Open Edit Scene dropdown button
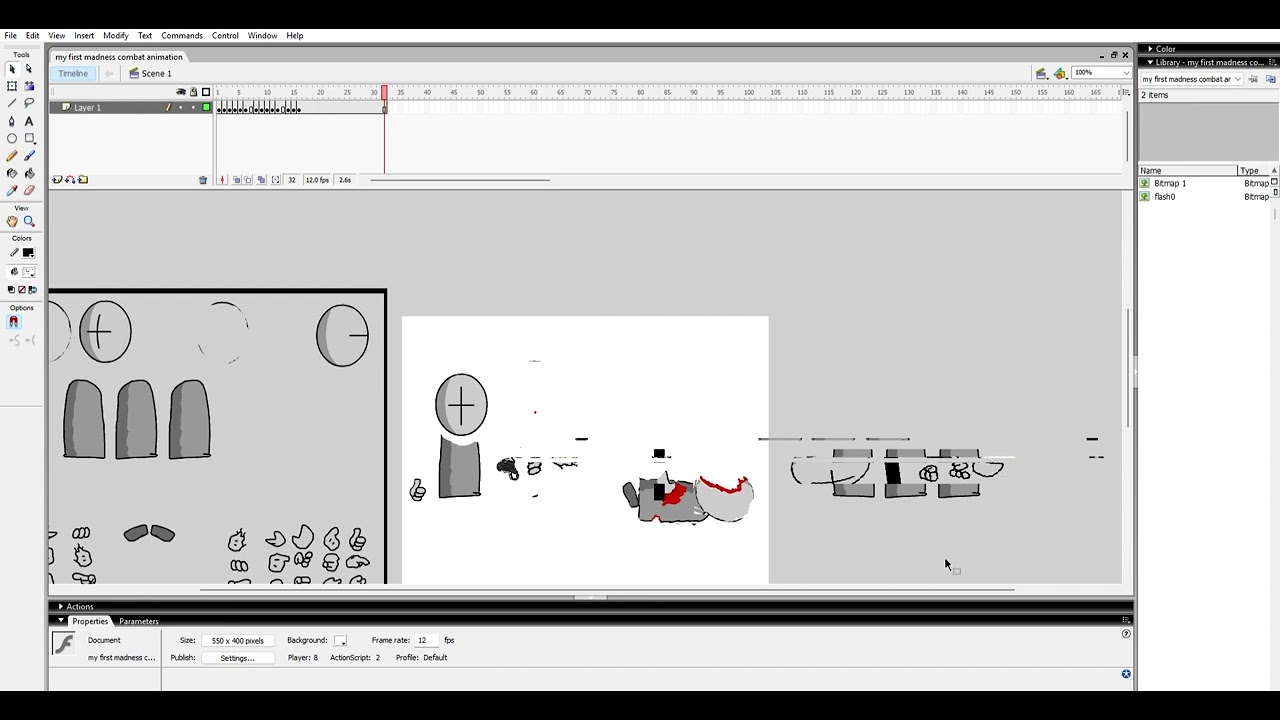1280x720 pixels. coord(1041,73)
